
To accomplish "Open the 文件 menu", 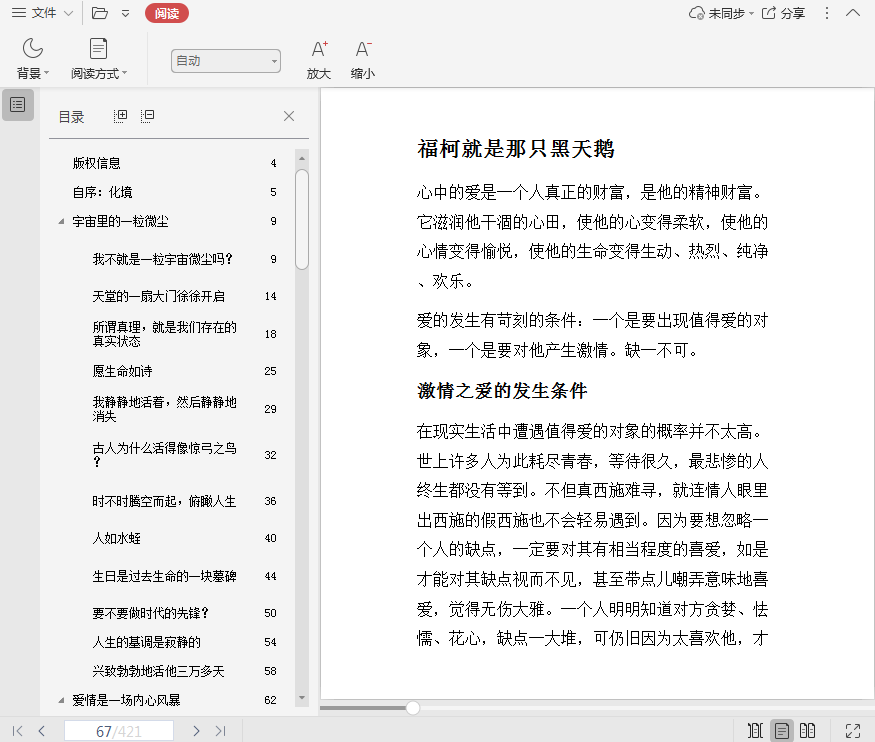I will click(x=42, y=13).
